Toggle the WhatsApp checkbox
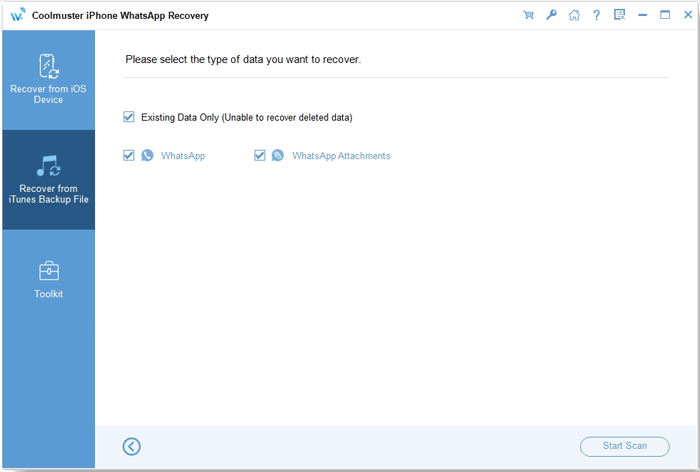This screenshot has width=700, height=472. [129, 155]
